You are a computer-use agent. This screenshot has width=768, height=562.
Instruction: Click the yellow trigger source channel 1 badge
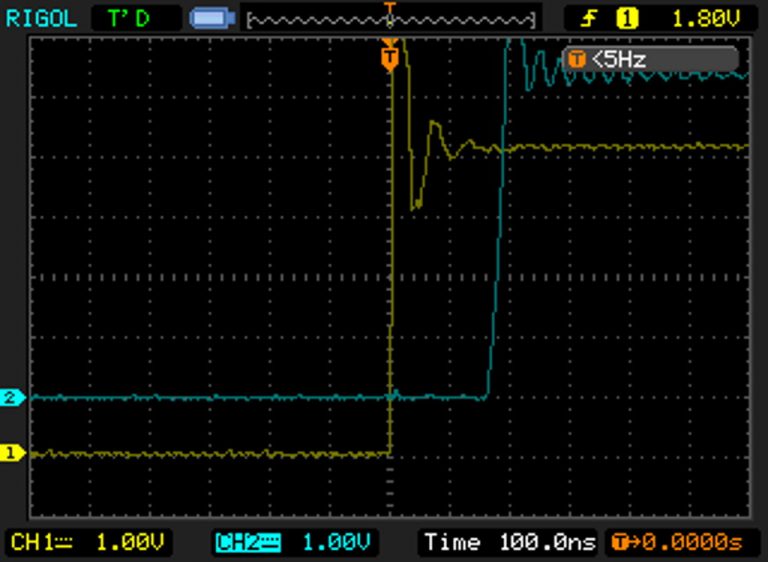click(x=627, y=19)
